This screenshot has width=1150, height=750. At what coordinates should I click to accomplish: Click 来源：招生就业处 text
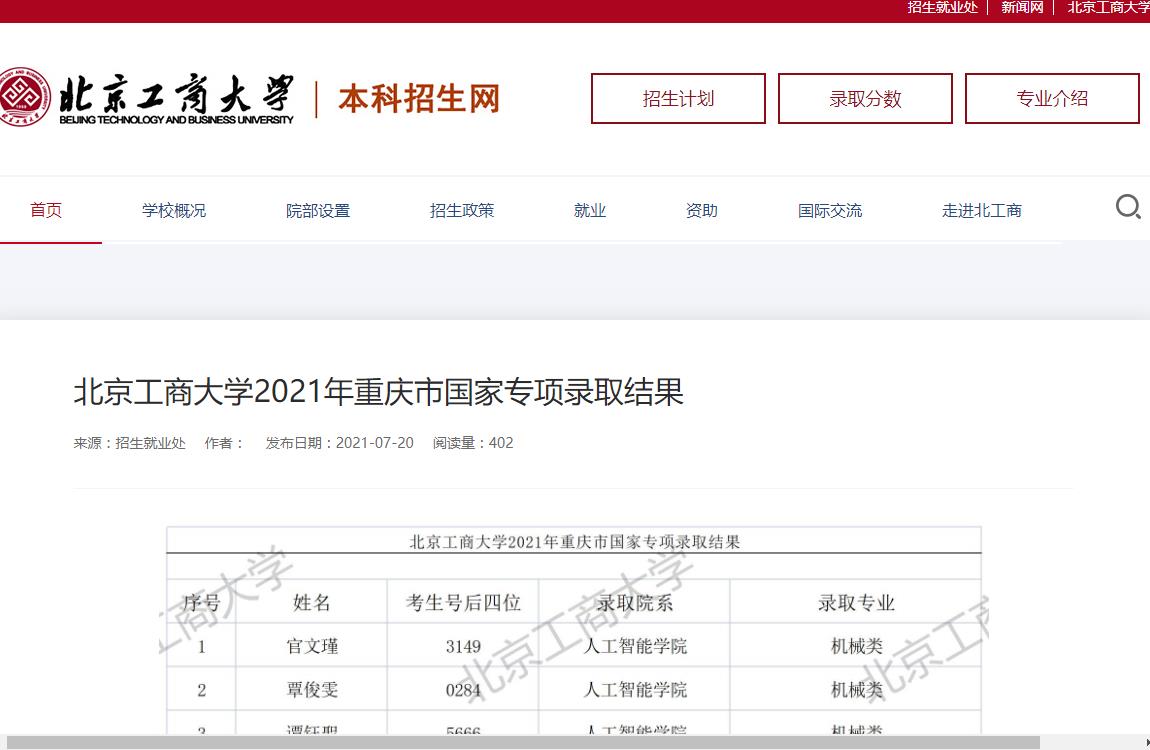130,443
